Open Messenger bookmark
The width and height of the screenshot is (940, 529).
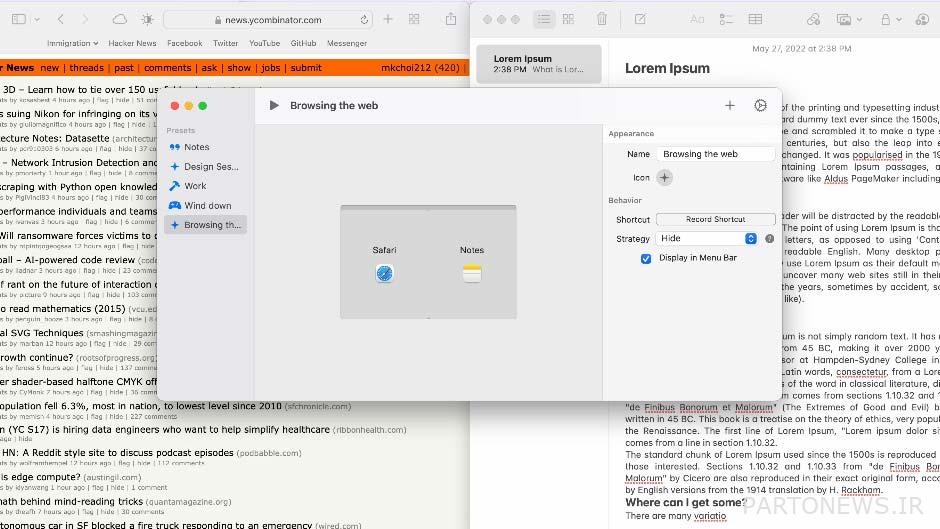347,43
